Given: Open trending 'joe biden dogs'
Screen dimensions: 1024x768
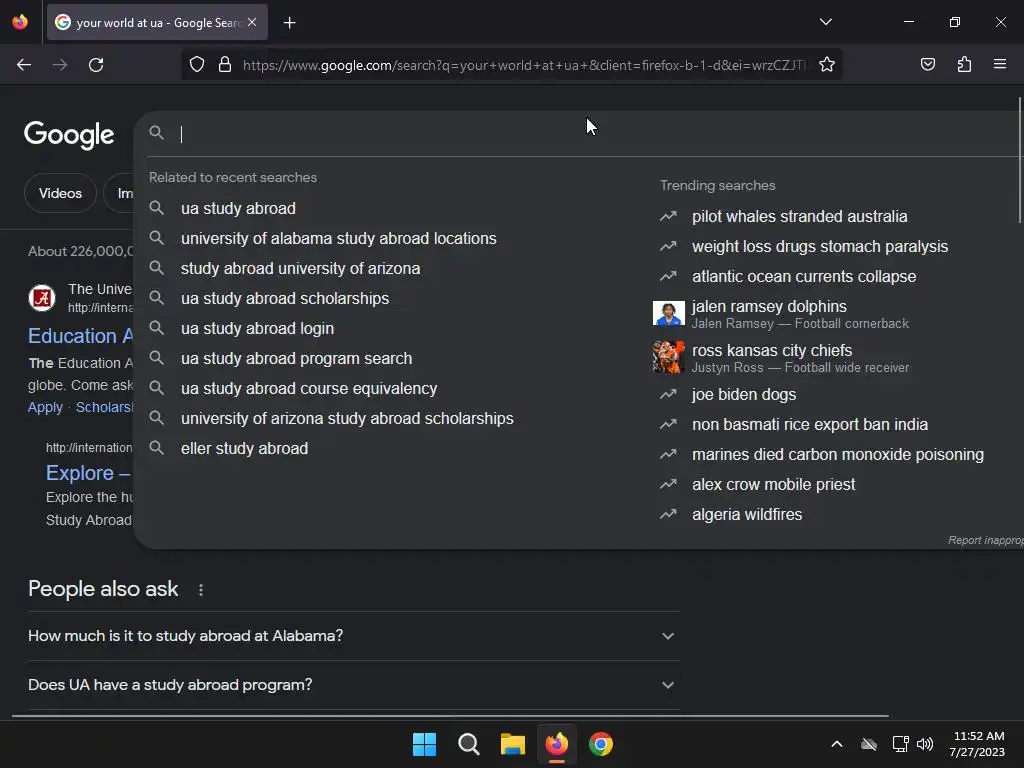Looking at the screenshot, I should tap(744, 394).
